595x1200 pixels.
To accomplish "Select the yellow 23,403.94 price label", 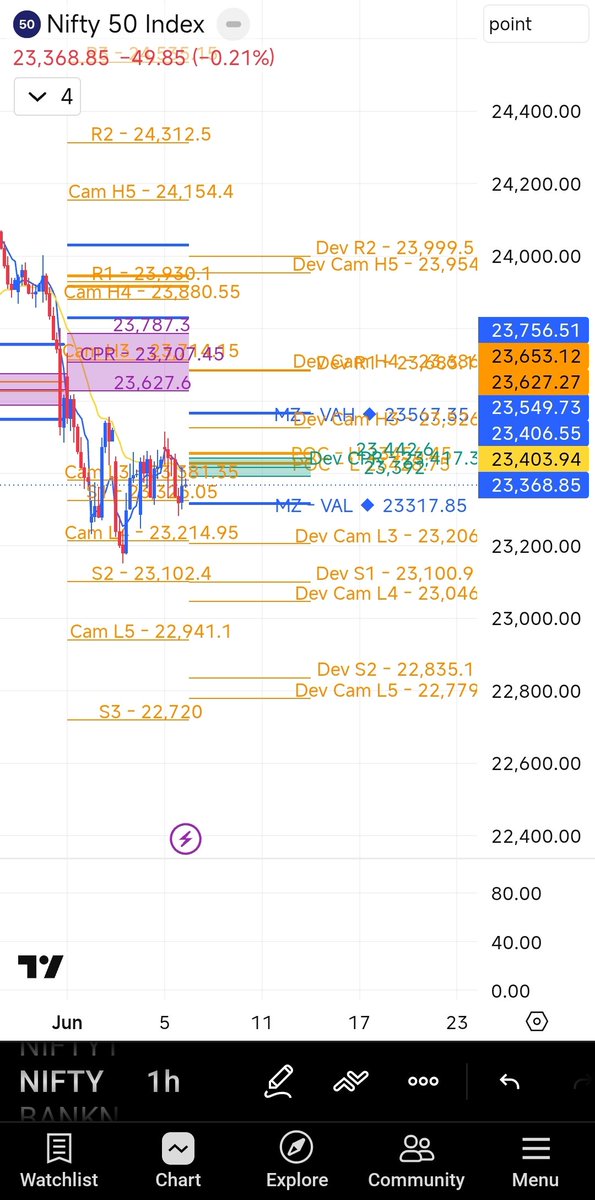I will (x=534, y=459).
